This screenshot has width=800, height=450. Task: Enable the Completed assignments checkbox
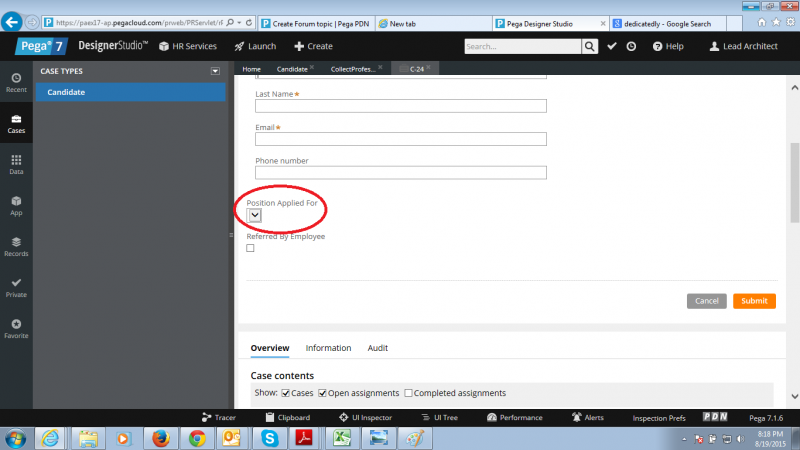pos(407,393)
